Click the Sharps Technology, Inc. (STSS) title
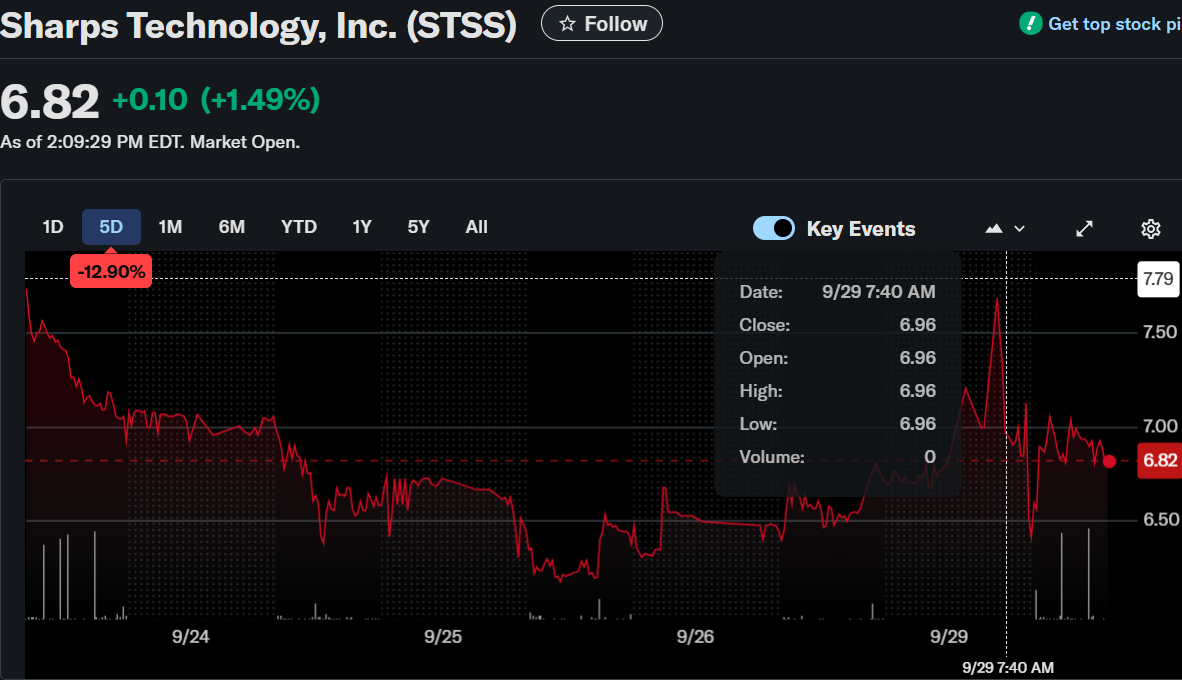 (x=259, y=25)
